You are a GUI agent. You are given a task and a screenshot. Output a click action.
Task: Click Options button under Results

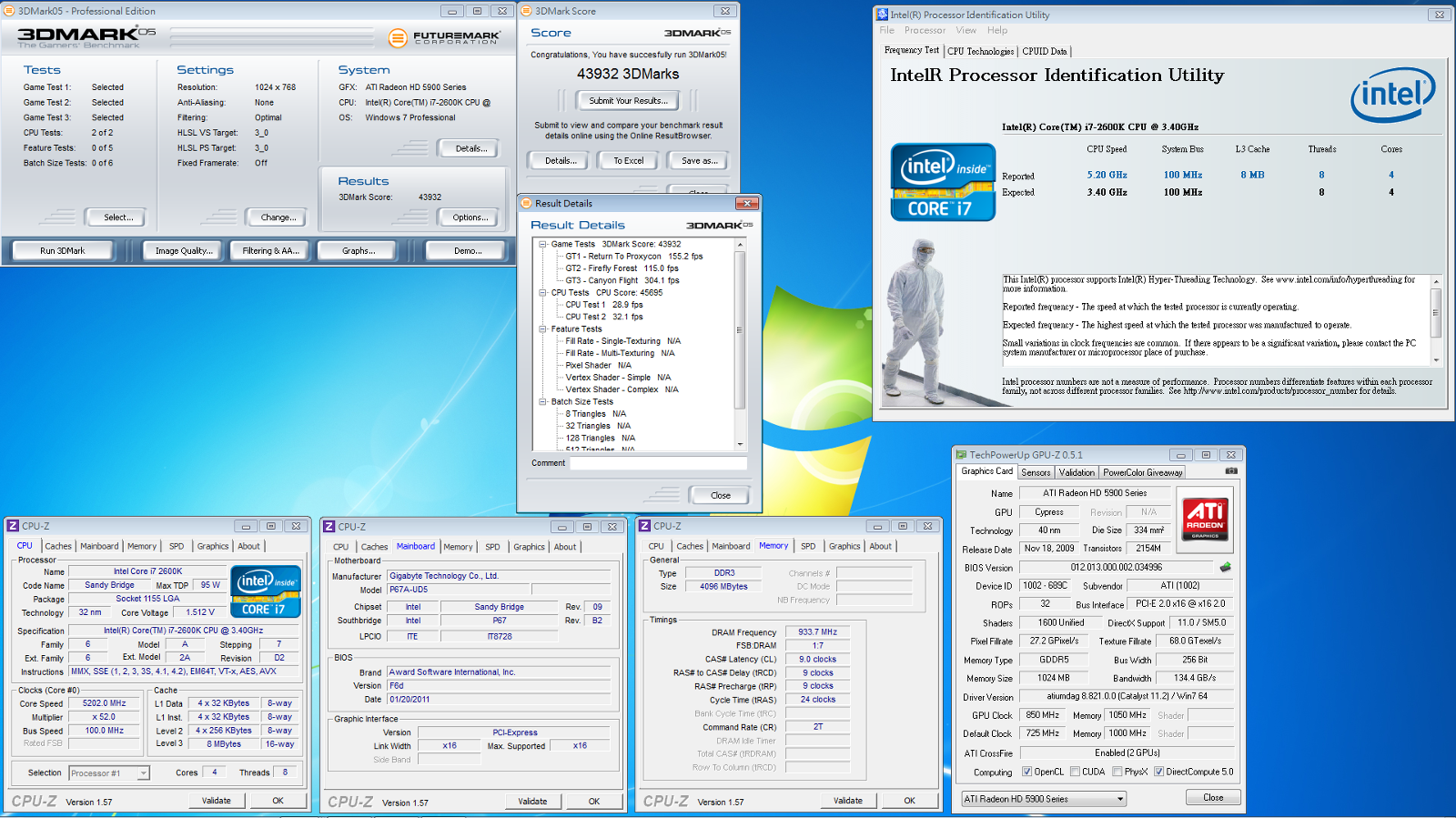click(x=470, y=217)
